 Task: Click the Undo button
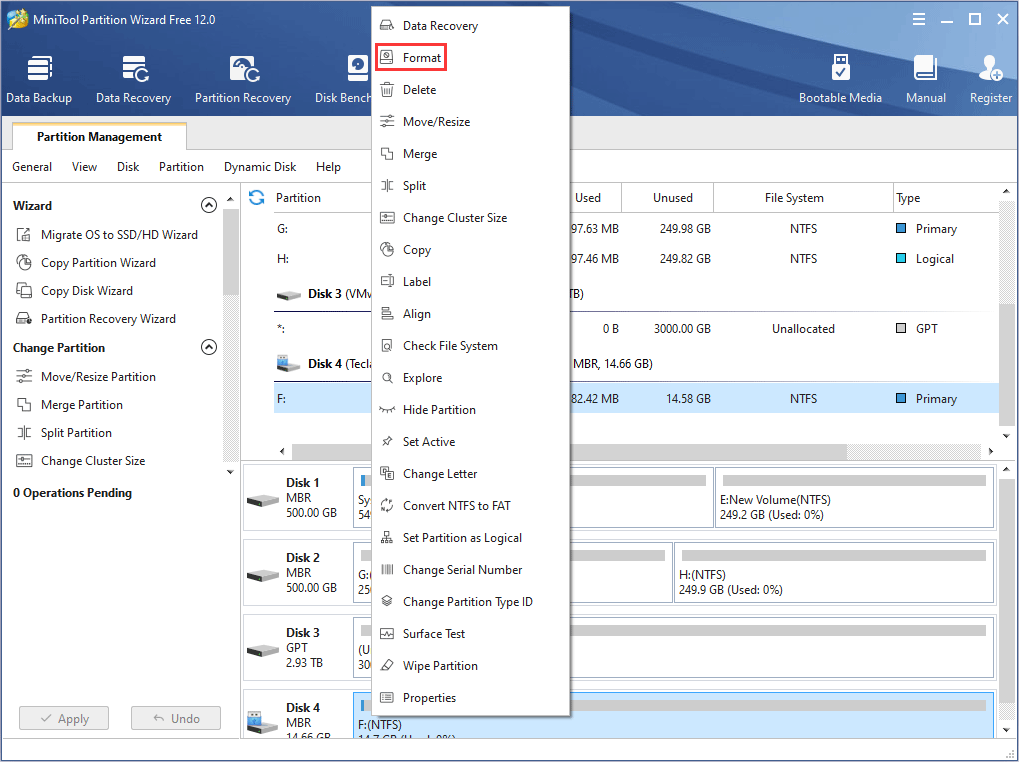176,718
